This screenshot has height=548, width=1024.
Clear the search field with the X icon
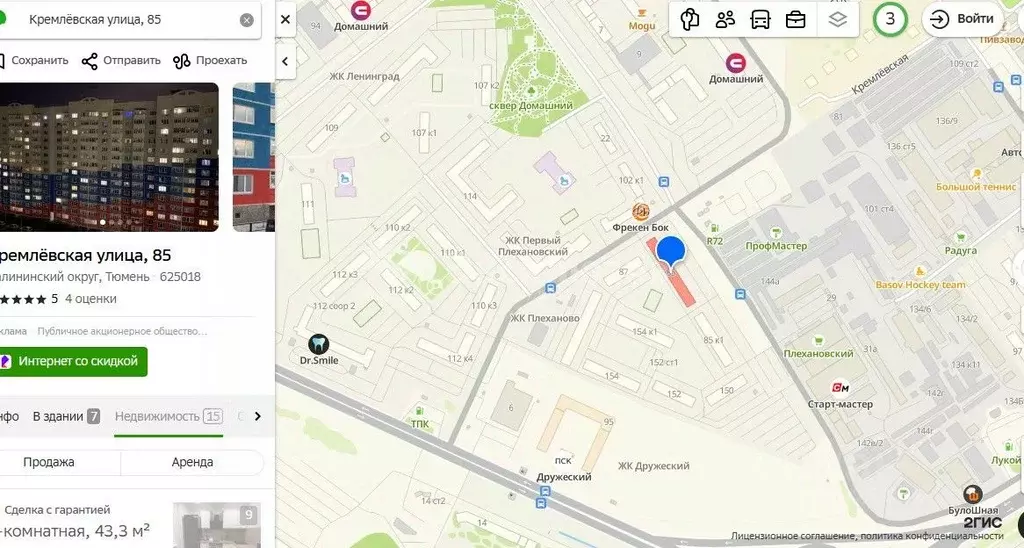point(247,20)
